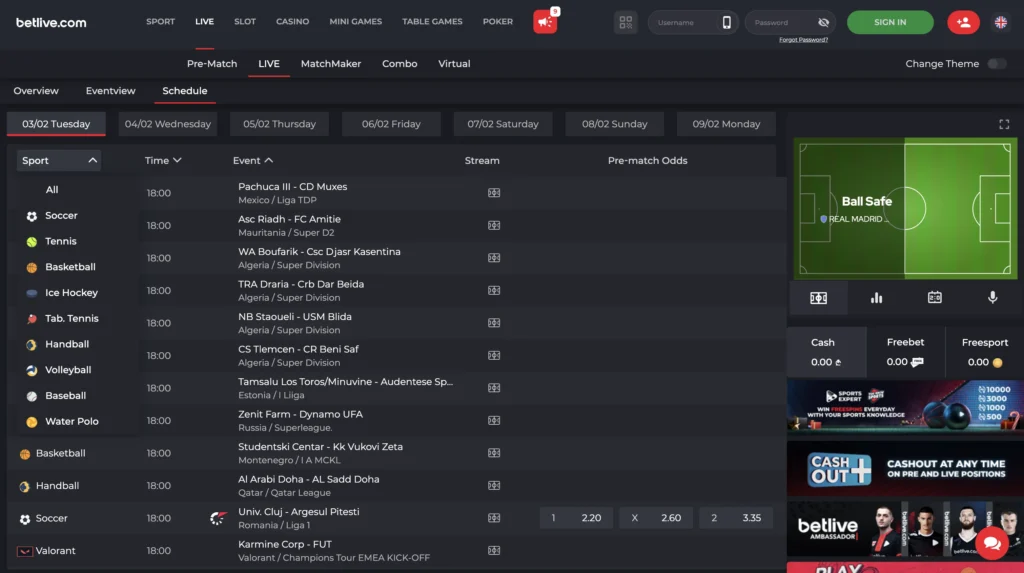Image resolution: width=1024 pixels, height=573 pixels.
Task: Open SPORT in the top navigation
Action: point(161,22)
